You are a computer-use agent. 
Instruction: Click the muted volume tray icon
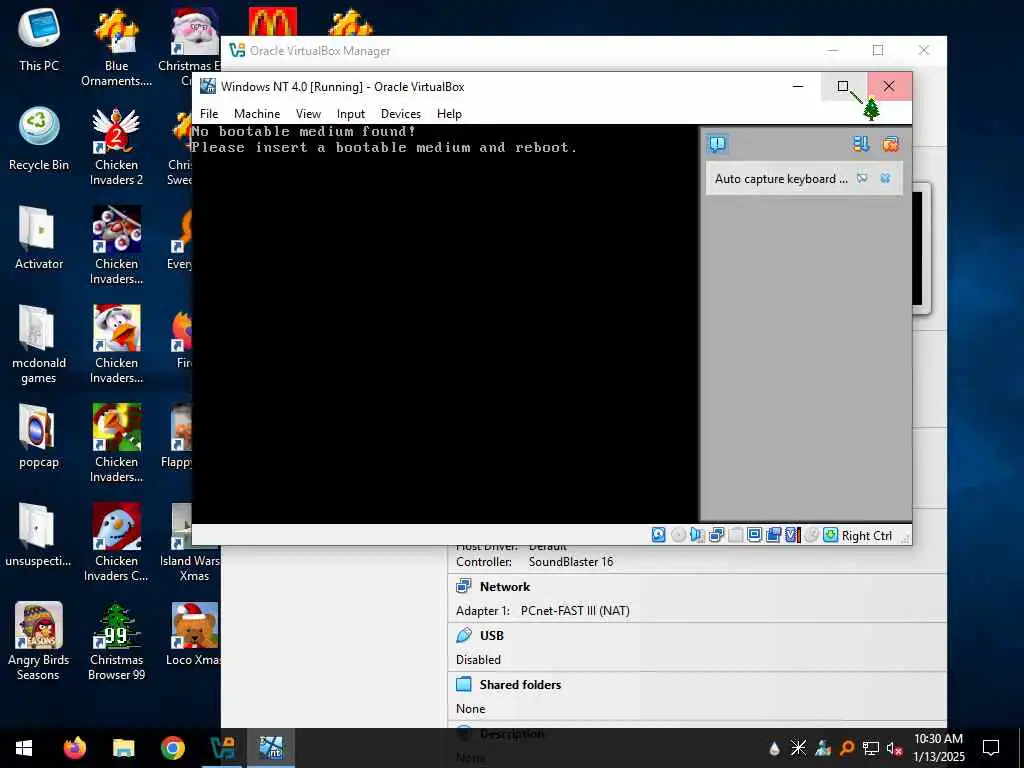(894, 748)
